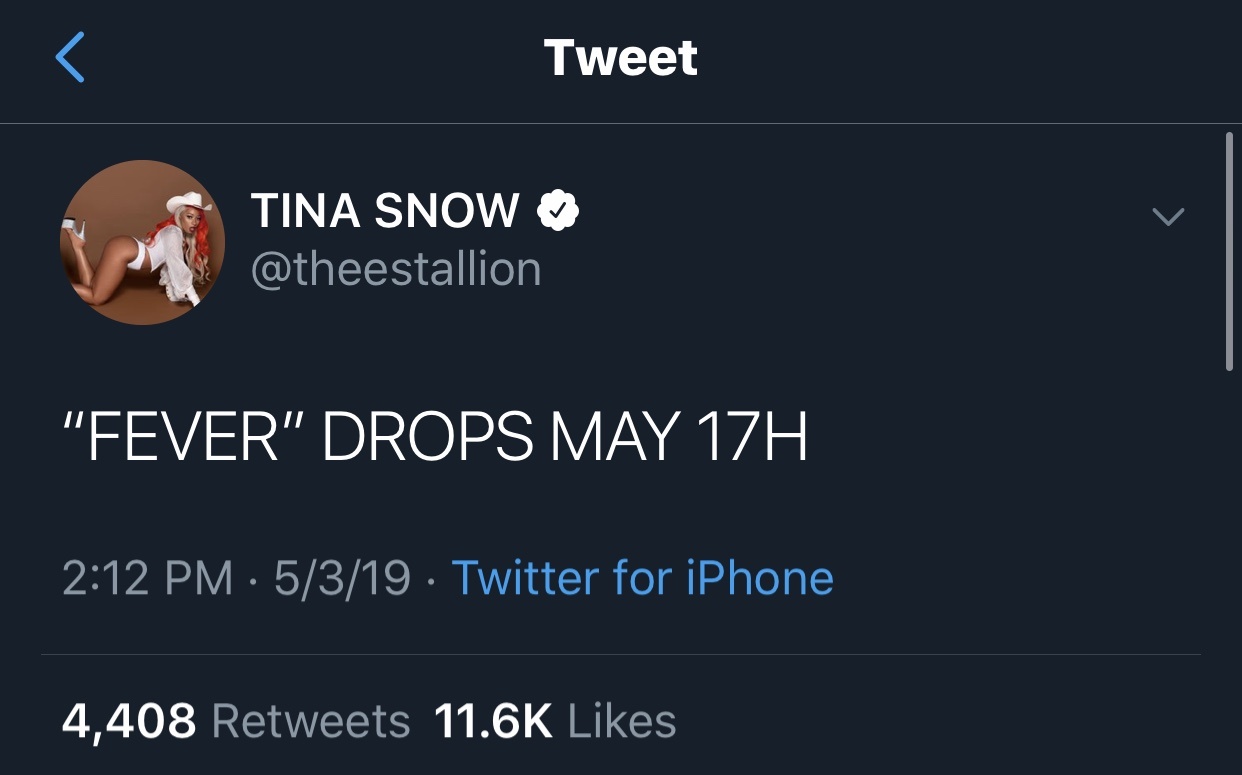Image resolution: width=1242 pixels, height=775 pixels.
Task: Click the Tweet header title
Action: click(x=620, y=57)
